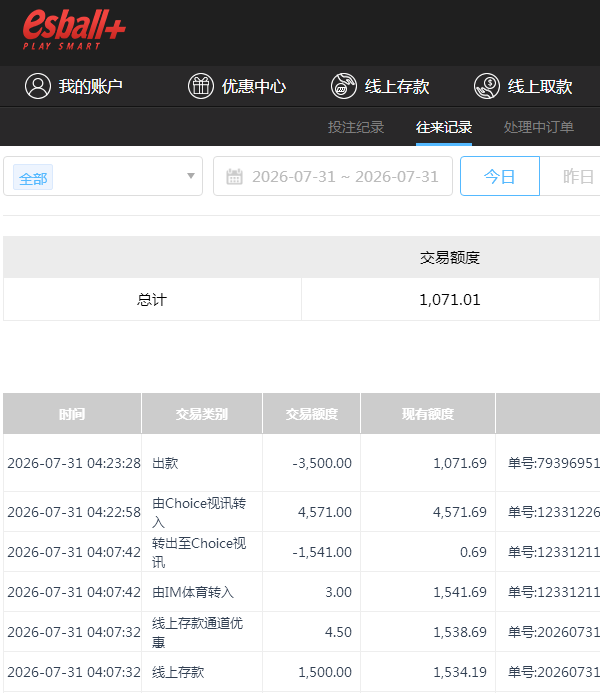Click the 优惠中心 gift icon
Screen dimensions: 600x693
[x=201, y=86]
